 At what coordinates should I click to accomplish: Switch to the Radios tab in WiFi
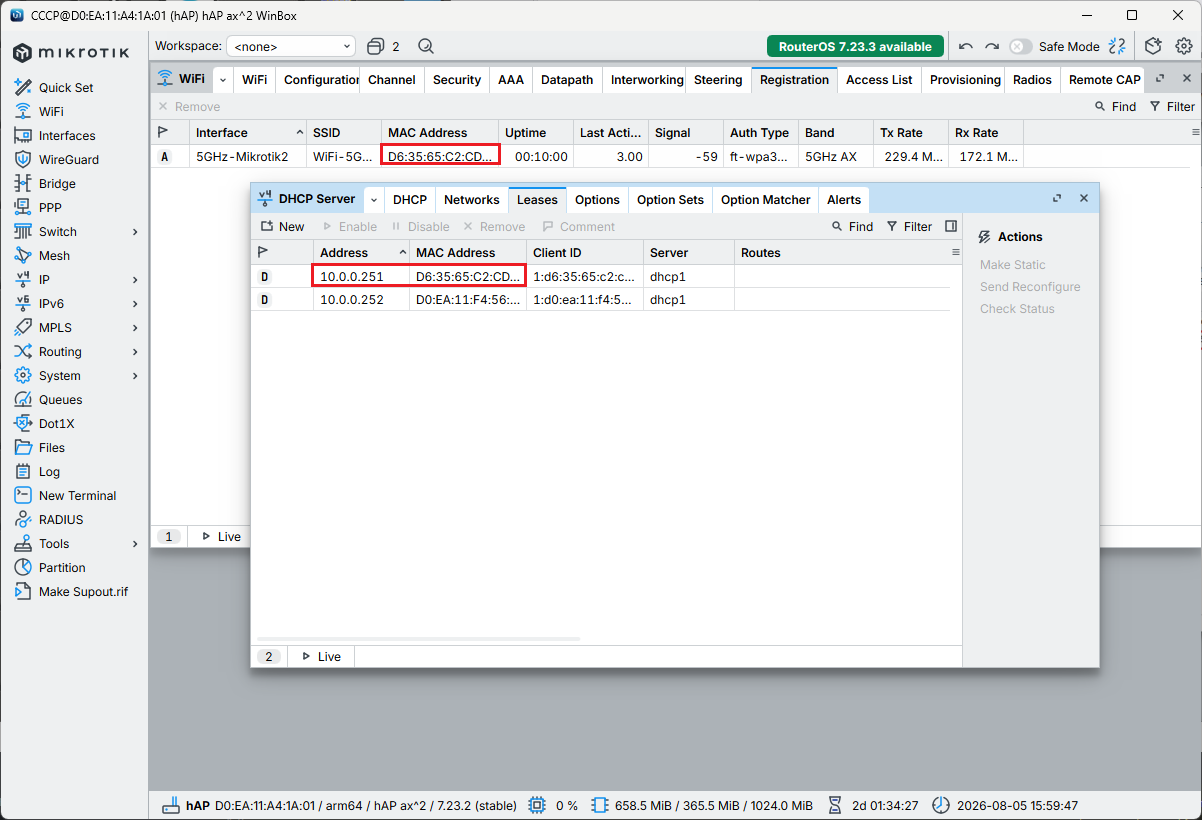(x=1032, y=80)
